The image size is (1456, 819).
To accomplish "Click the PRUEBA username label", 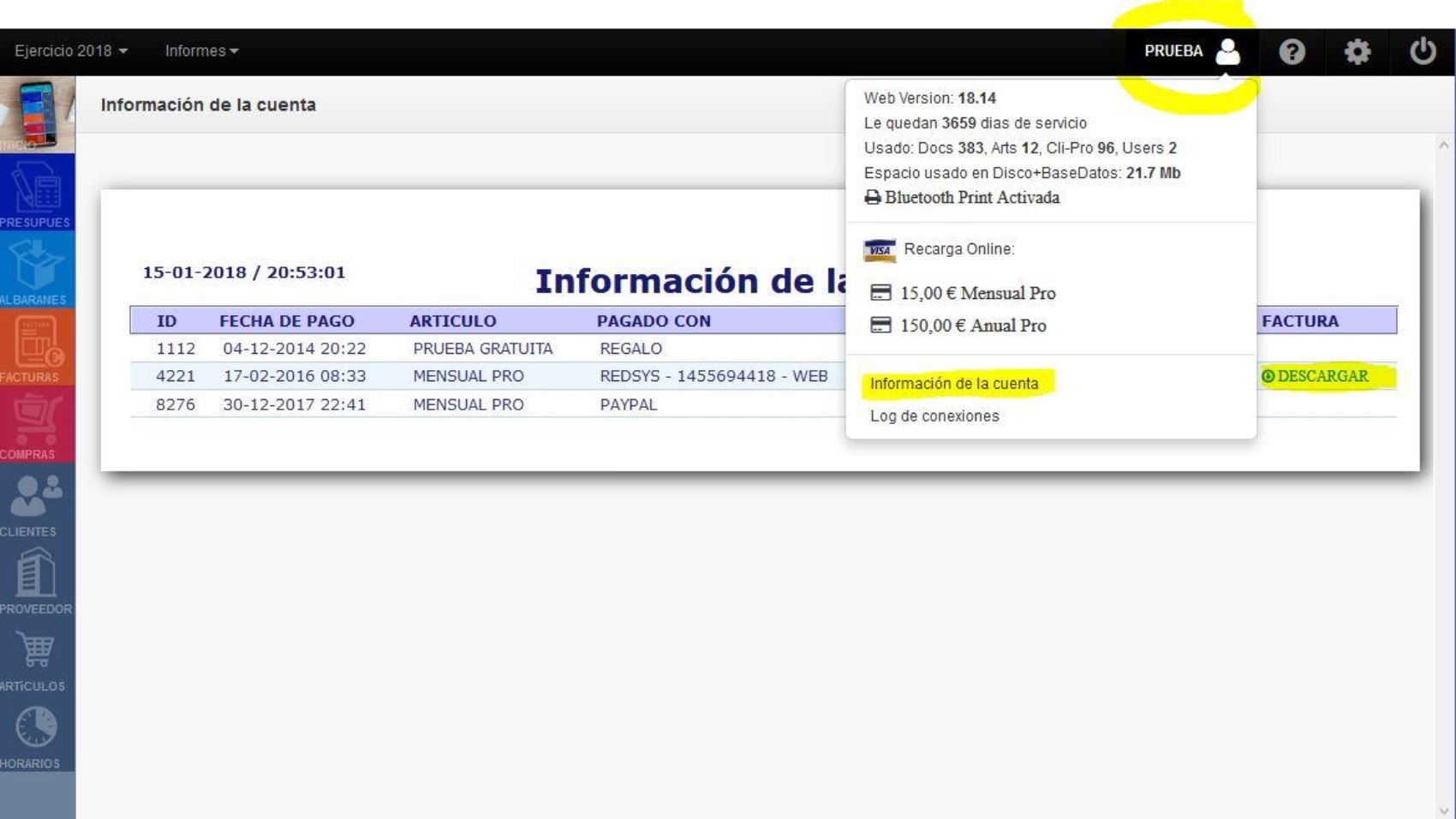I will point(1173,51).
